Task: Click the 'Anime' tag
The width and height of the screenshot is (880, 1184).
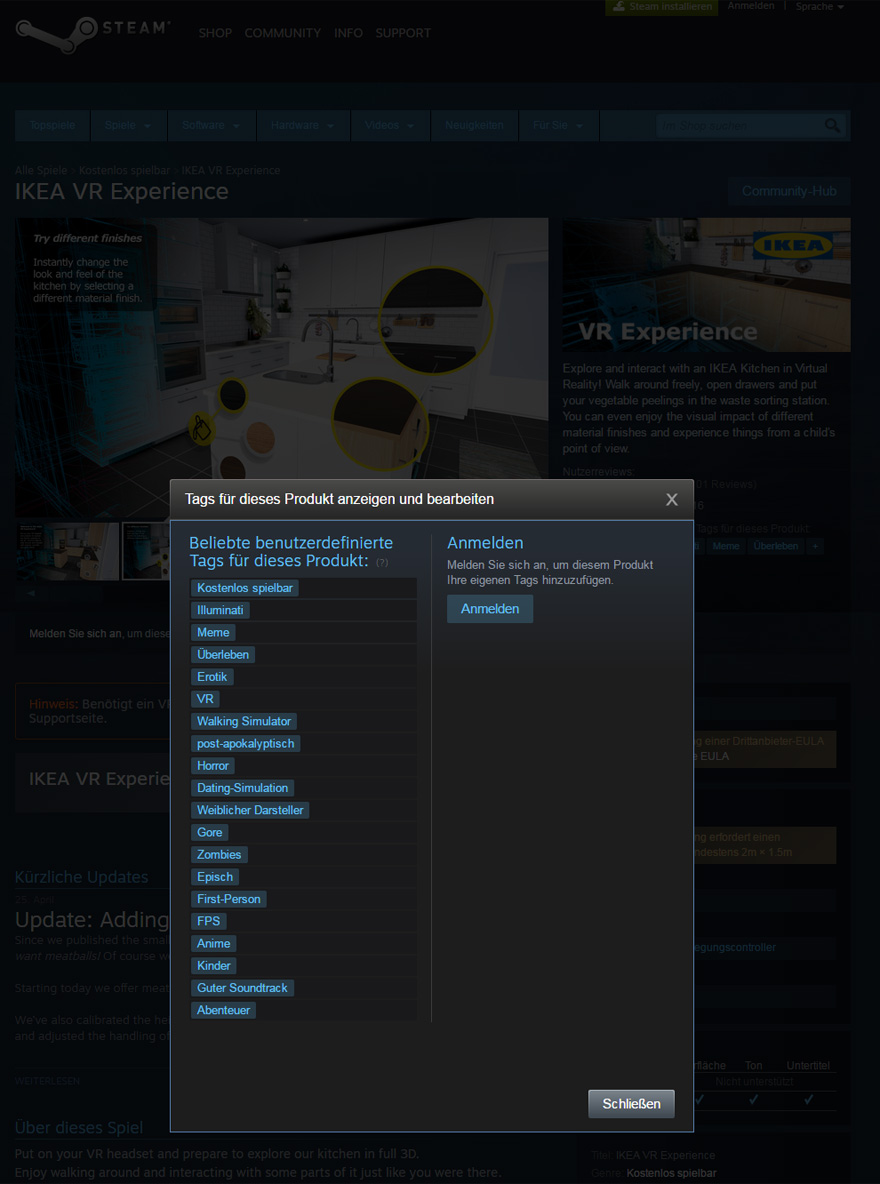Action: pyautogui.click(x=214, y=944)
